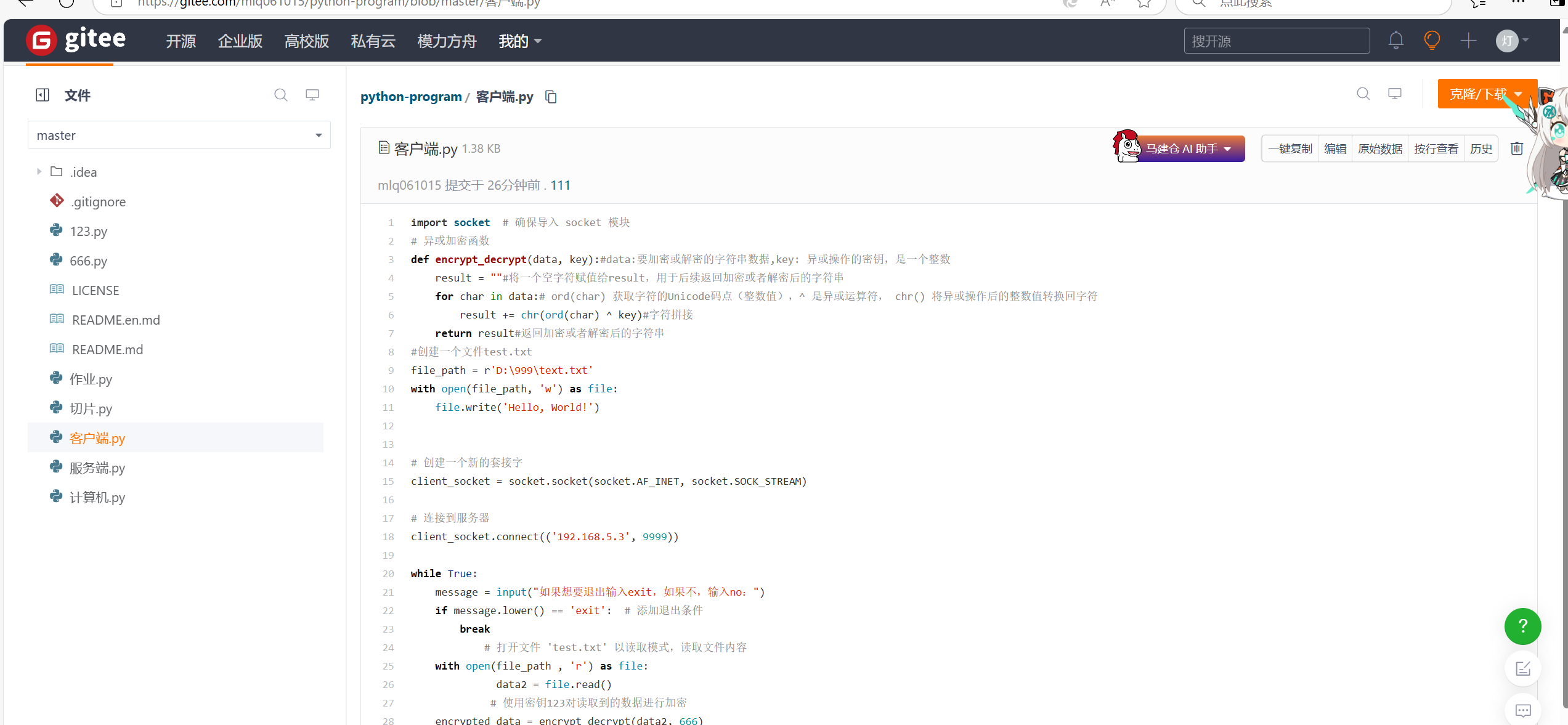Click the 一键复制 button
1568x725 pixels.
click(x=1290, y=148)
